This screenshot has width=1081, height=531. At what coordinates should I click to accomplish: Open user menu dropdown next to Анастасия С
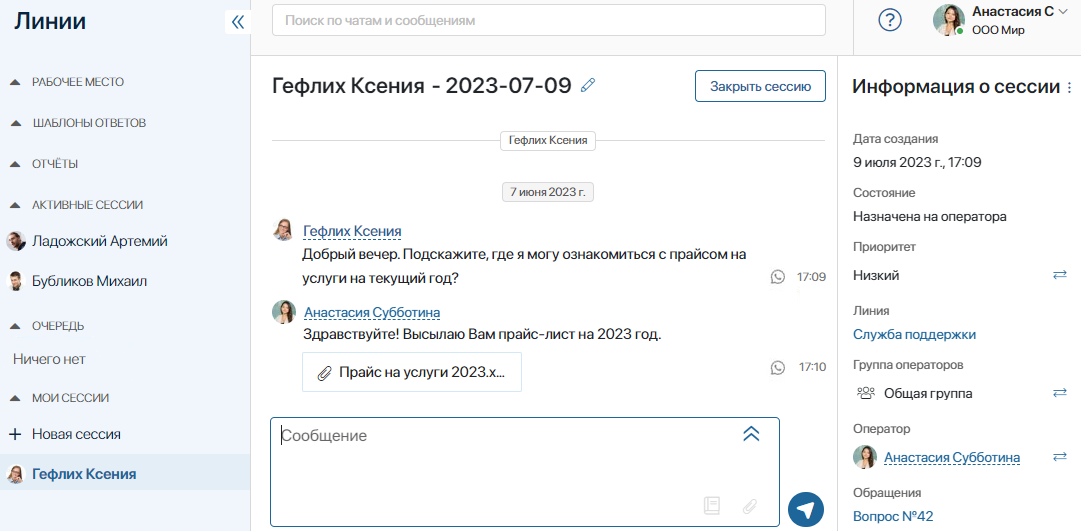pos(1061,12)
